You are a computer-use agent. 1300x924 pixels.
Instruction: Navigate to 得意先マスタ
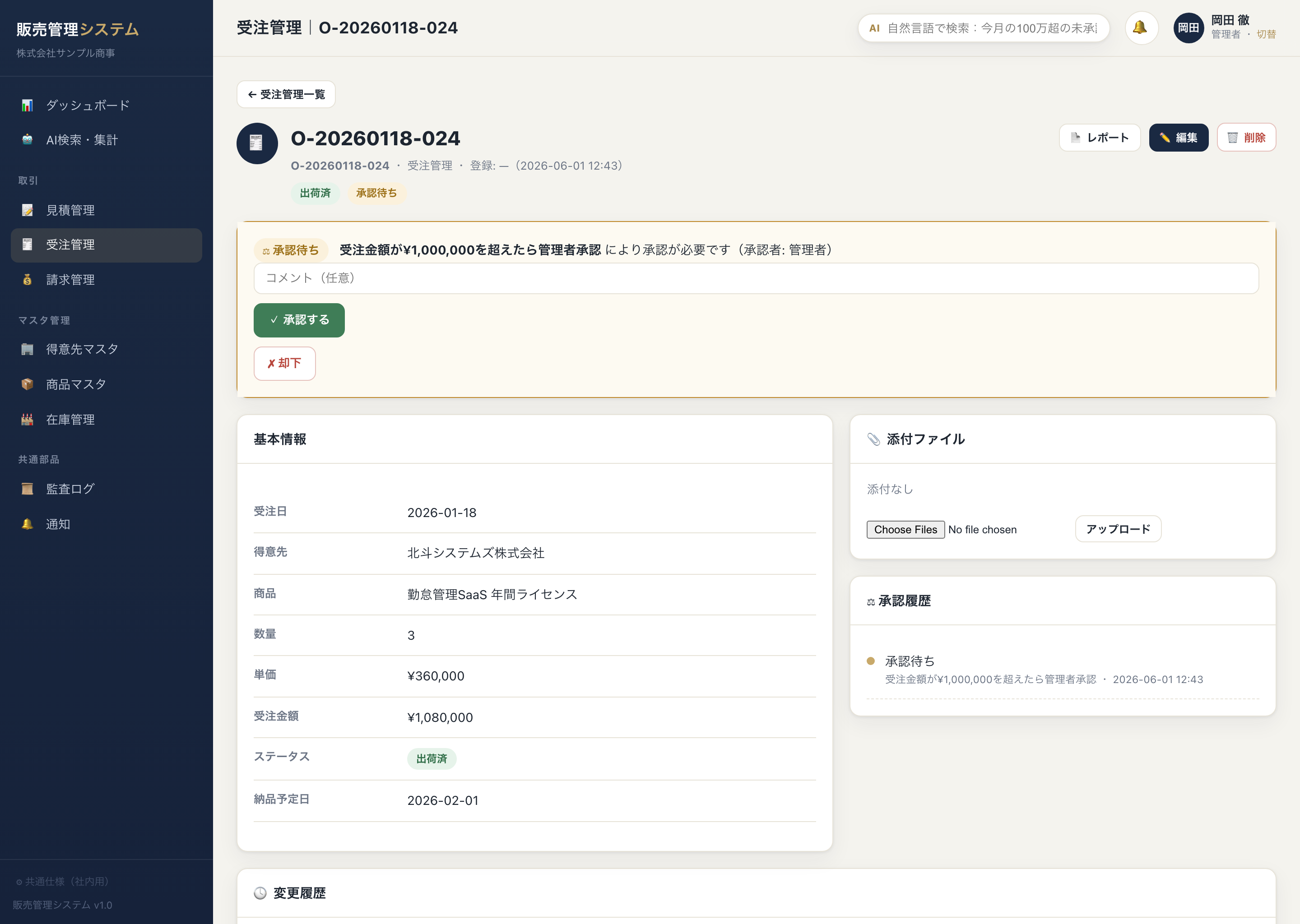(x=107, y=349)
